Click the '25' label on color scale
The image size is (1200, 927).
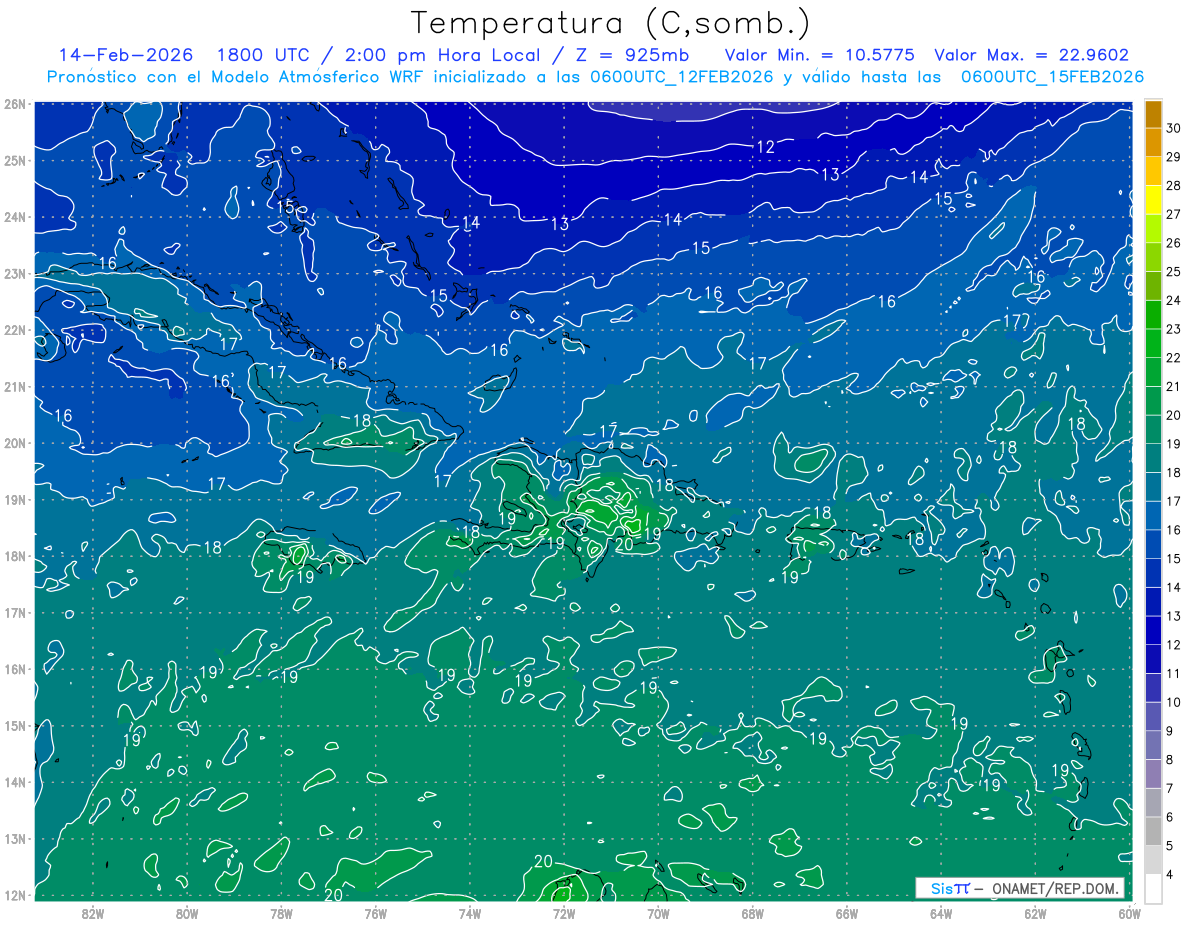click(x=1173, y=271)
